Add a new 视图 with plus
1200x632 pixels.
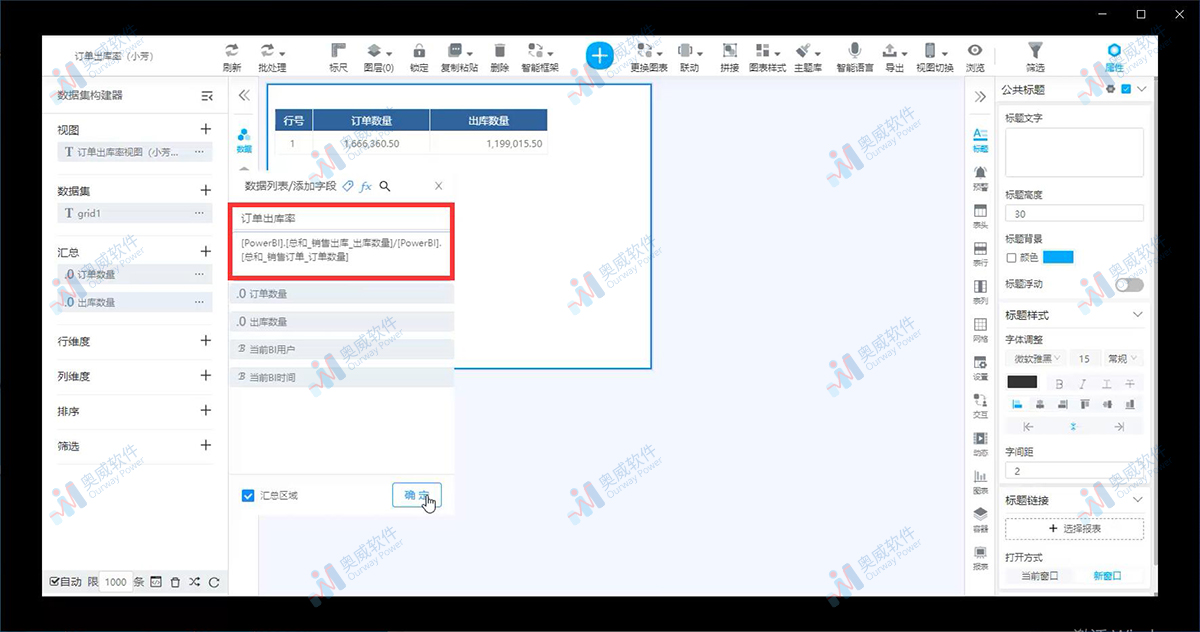pos(206,129)
